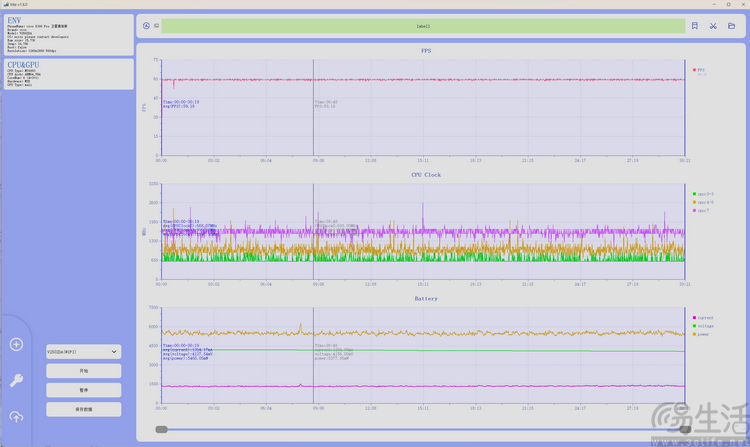Click the circled plus icon in sidebar
The height and width of the screenshot is (447, 750).
(16, 345)
